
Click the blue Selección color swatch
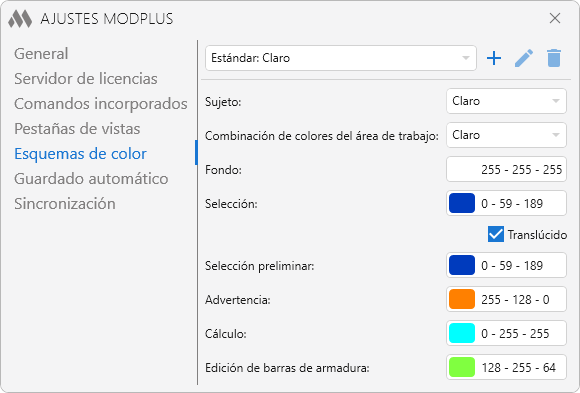[x=462, y=203]
